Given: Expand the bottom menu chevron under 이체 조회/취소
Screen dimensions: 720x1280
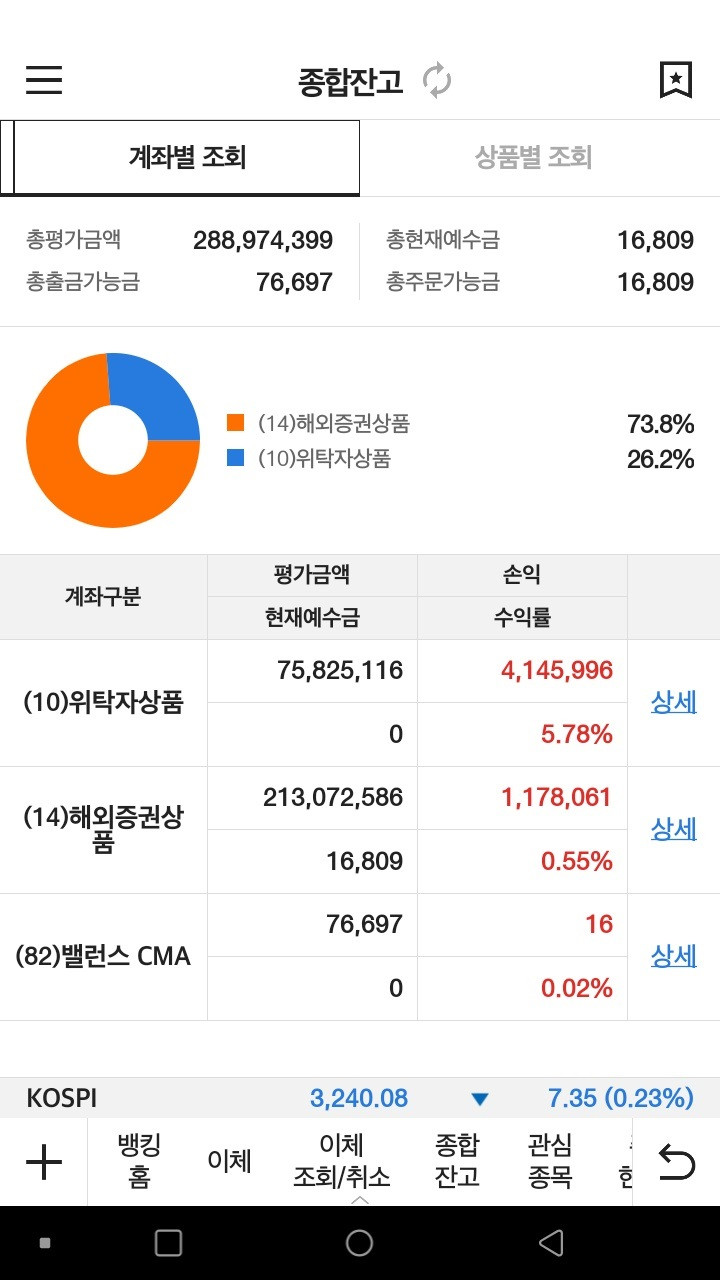Looking at the screenshot, I should 360,1199.
